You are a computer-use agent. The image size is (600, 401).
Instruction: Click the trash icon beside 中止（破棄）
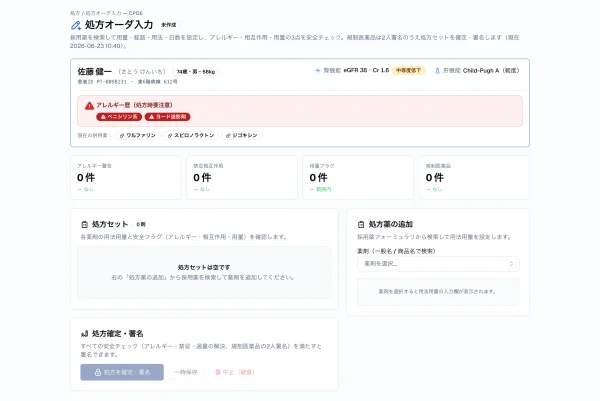[x=218, y=372]
